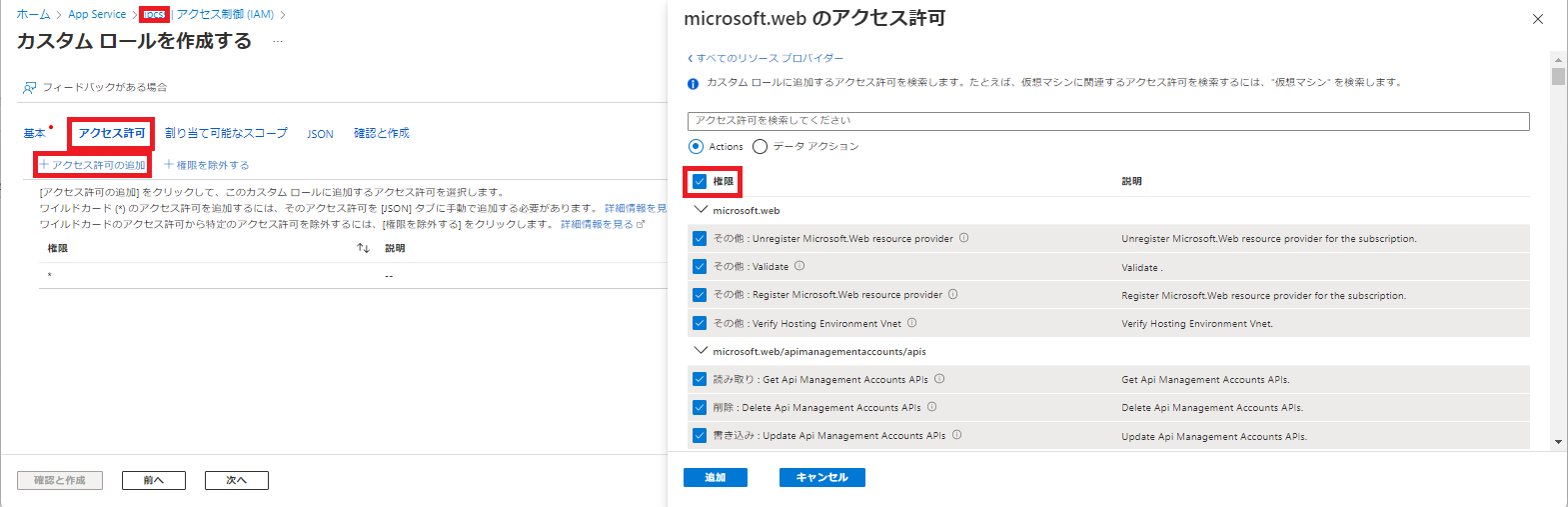The width and height of the screenshot is (1568, 507).
Task: Open アクセス制御 (IAM) breadcrumb link
Action: click(225, 14)
